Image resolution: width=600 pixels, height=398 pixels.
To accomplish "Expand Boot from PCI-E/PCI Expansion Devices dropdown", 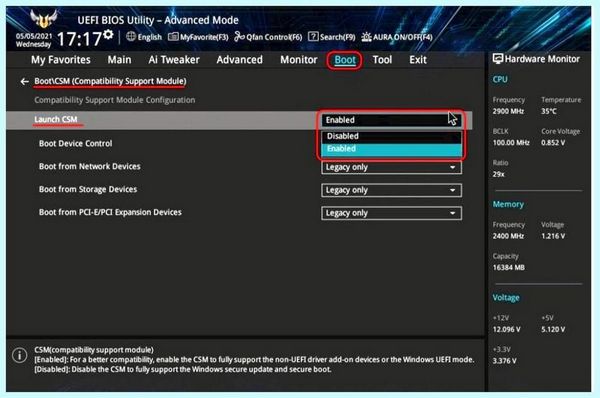I will click(391, 213).
